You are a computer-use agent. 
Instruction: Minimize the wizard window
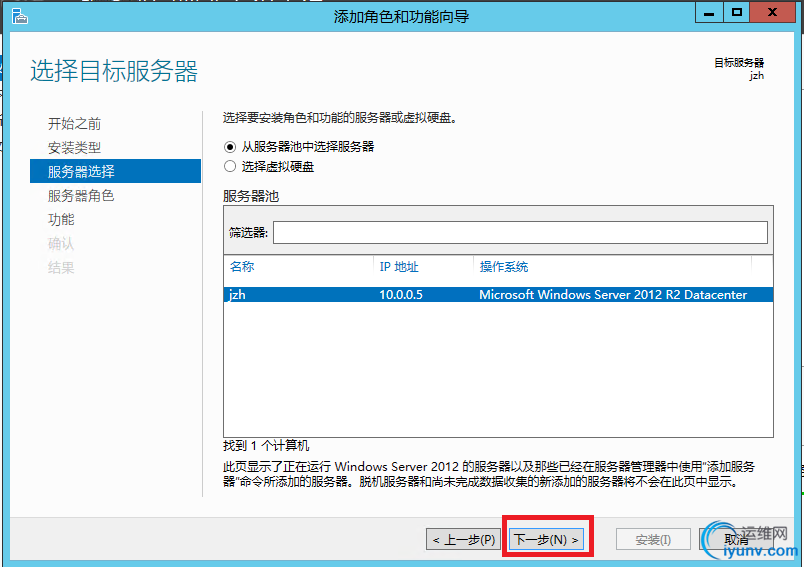[x=709, y=13]
